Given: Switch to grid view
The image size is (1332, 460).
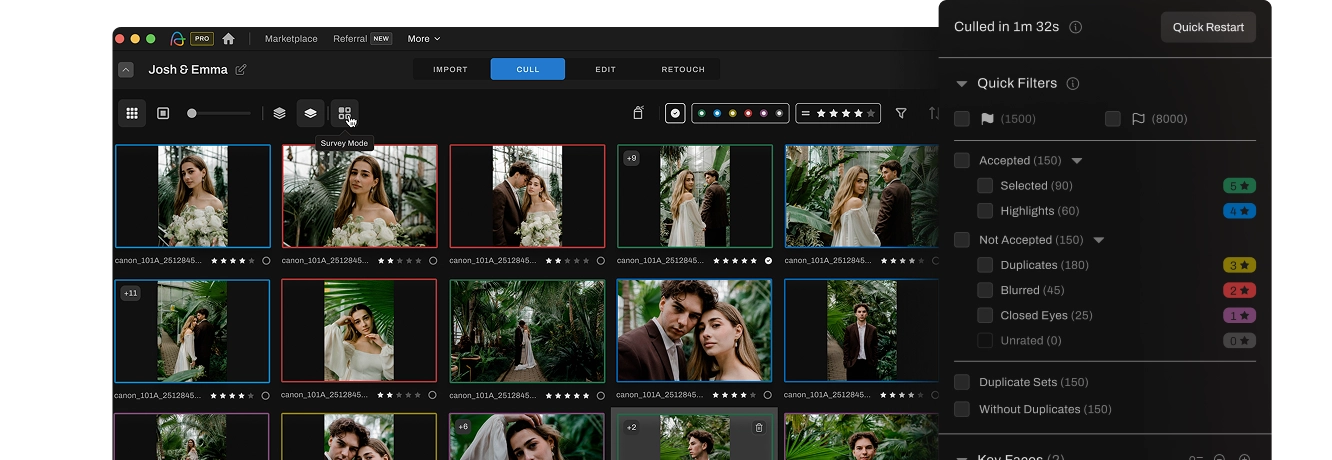Looking at the screenshot, I should pyautogui.click(x=132, y=114).
